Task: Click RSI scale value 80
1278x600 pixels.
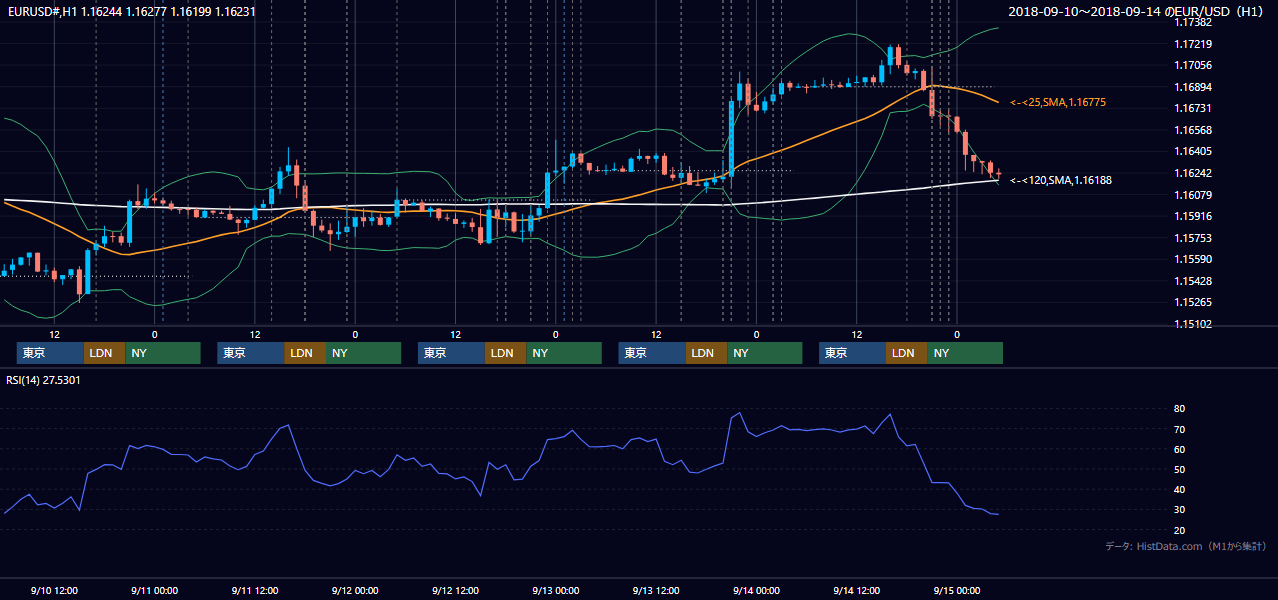Action: 1180,409
